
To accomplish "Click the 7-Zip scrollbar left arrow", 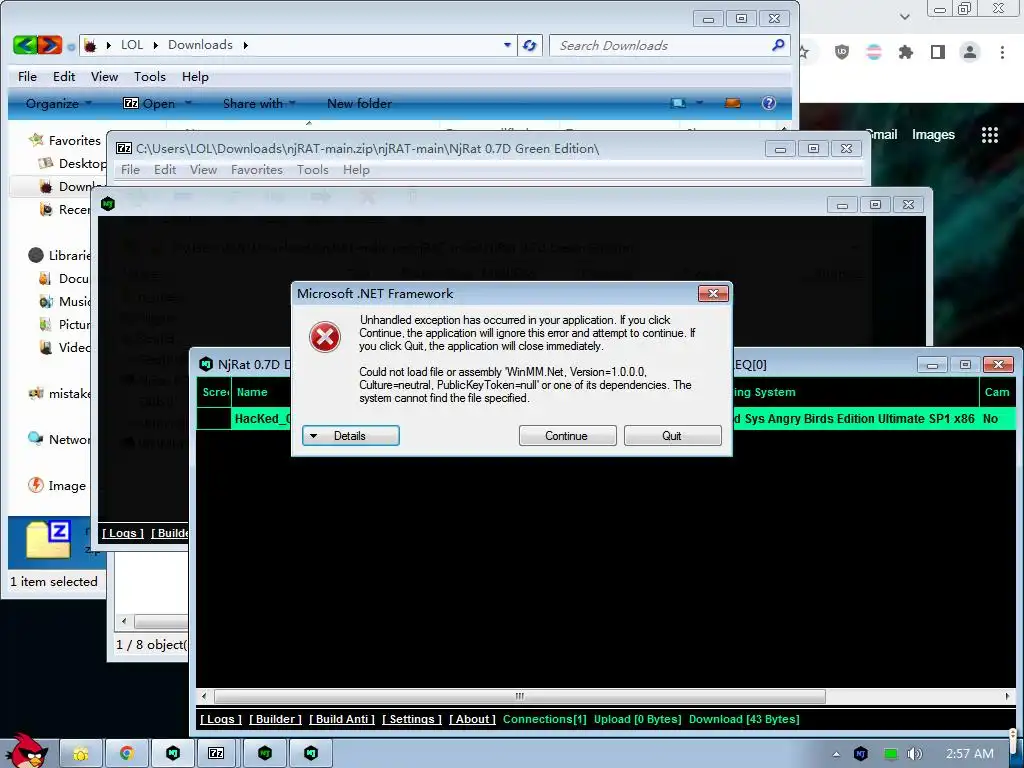I will pyautogui.click(x=124, y=621).
